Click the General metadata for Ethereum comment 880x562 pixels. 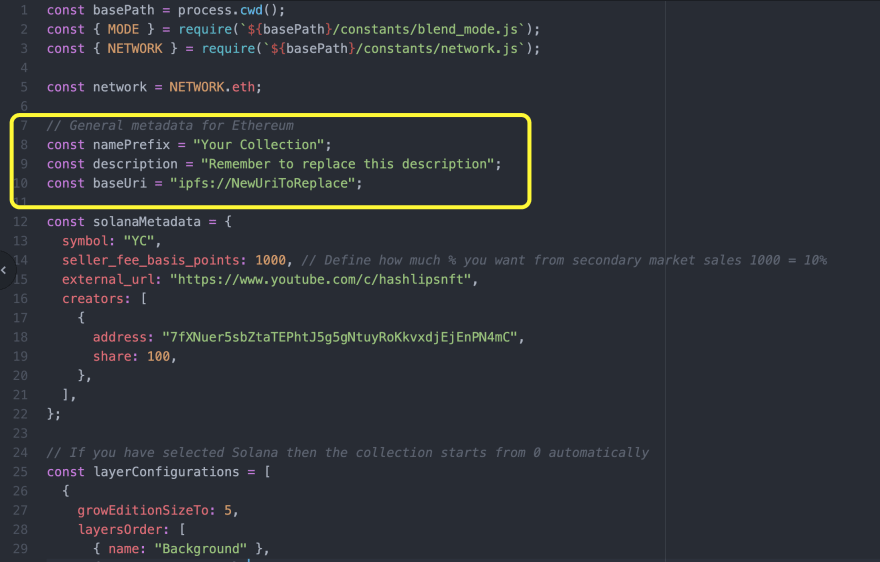point(170,126)
